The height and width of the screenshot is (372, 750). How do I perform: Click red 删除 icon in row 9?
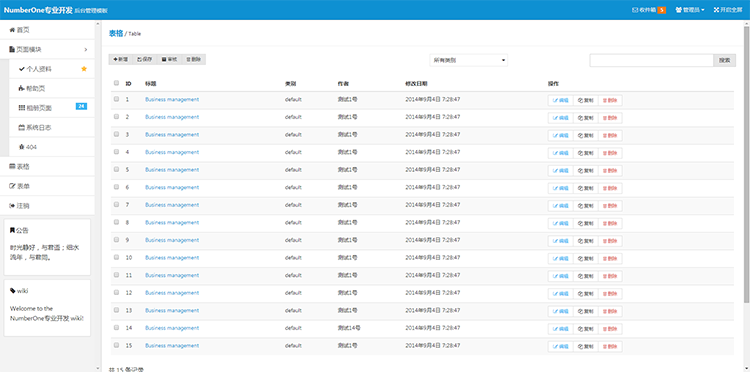click(x=605, y=241)
